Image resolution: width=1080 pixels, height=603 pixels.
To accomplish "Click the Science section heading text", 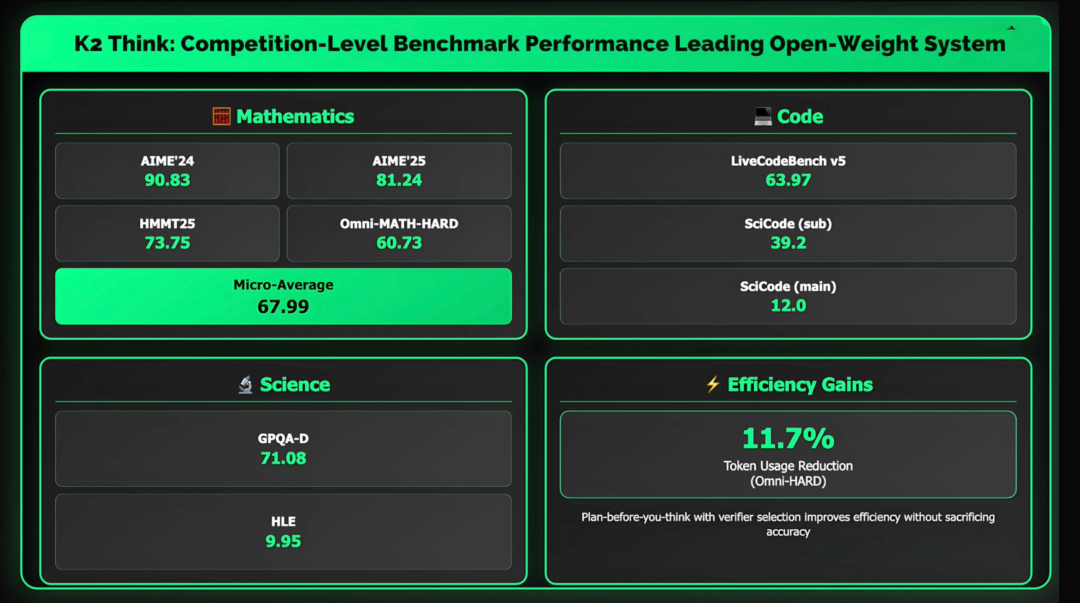I will pyautogui.click(x=295, y=385).
